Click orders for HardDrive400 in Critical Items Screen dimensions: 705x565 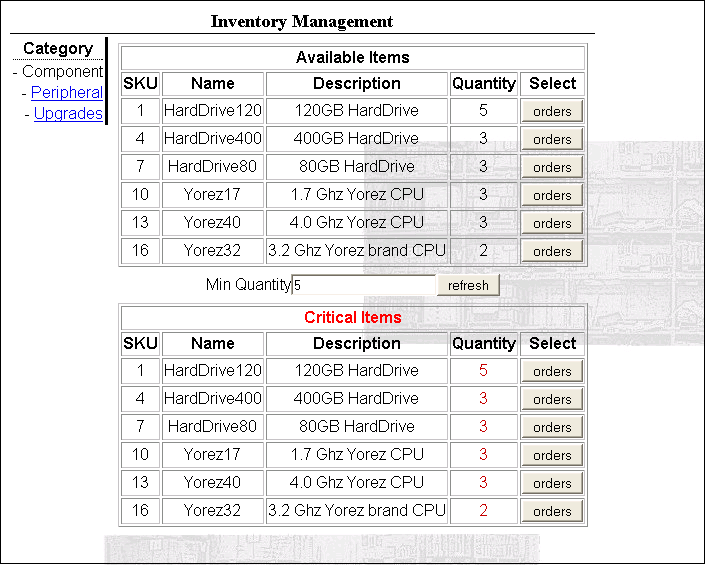point(552,399)
